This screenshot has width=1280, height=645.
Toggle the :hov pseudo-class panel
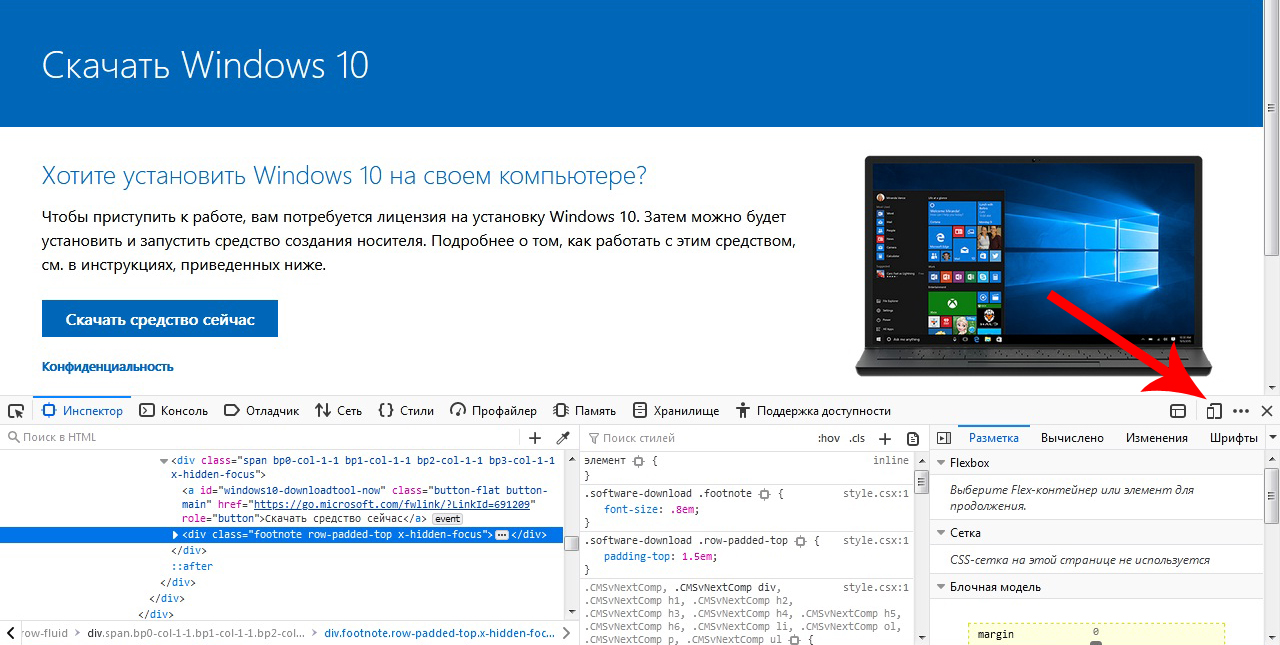tap(829, 438)
